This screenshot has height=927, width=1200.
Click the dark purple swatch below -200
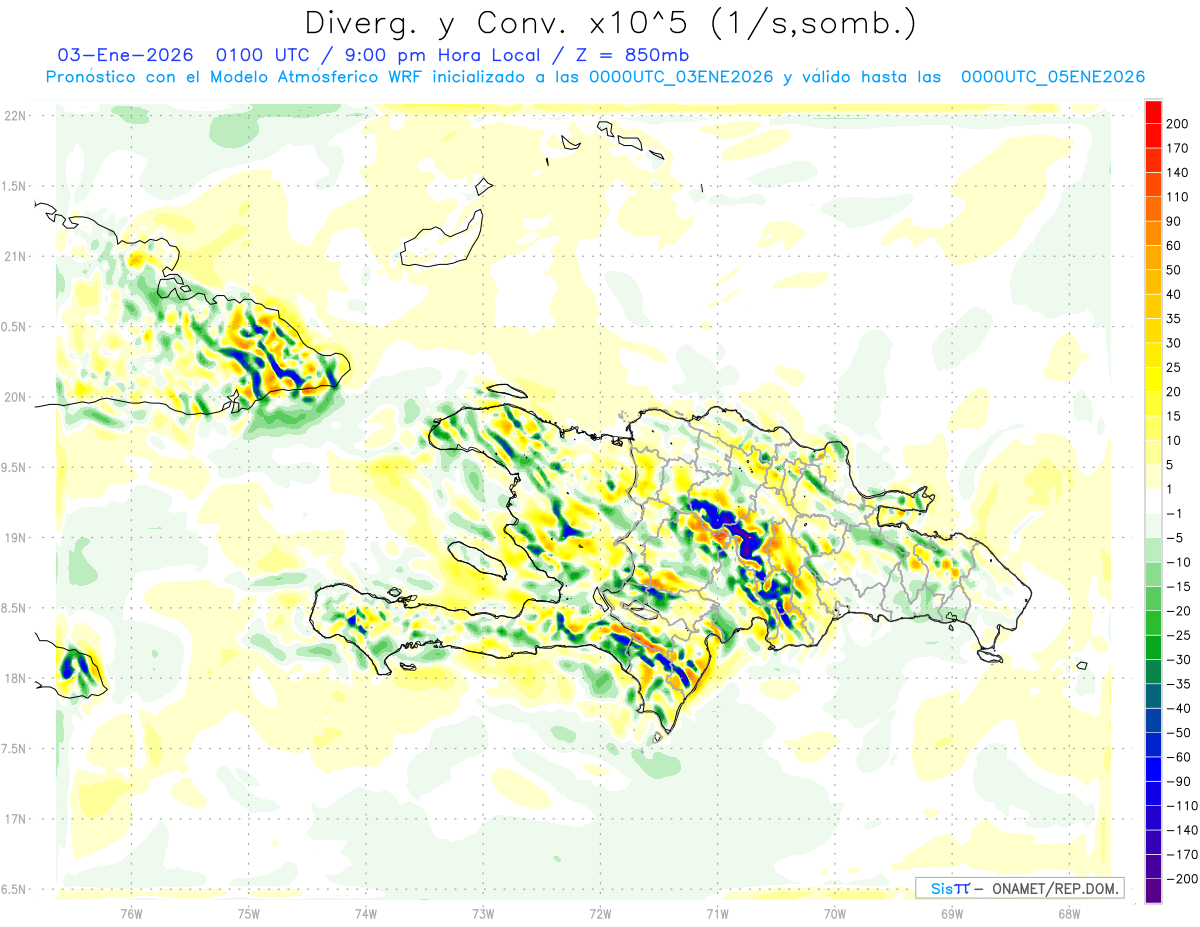[1153, 891]
